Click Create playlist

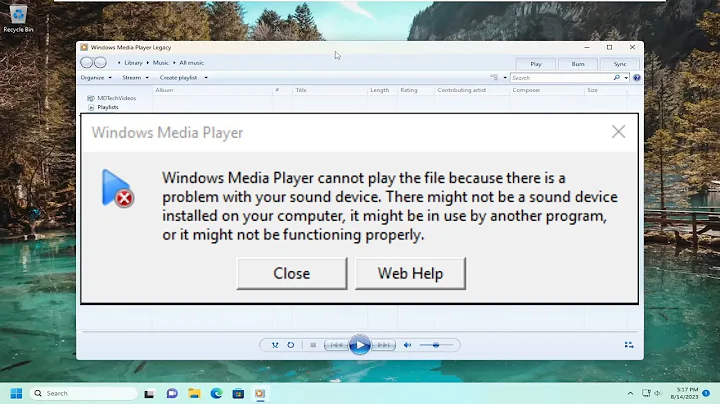(x=178, y=78)
